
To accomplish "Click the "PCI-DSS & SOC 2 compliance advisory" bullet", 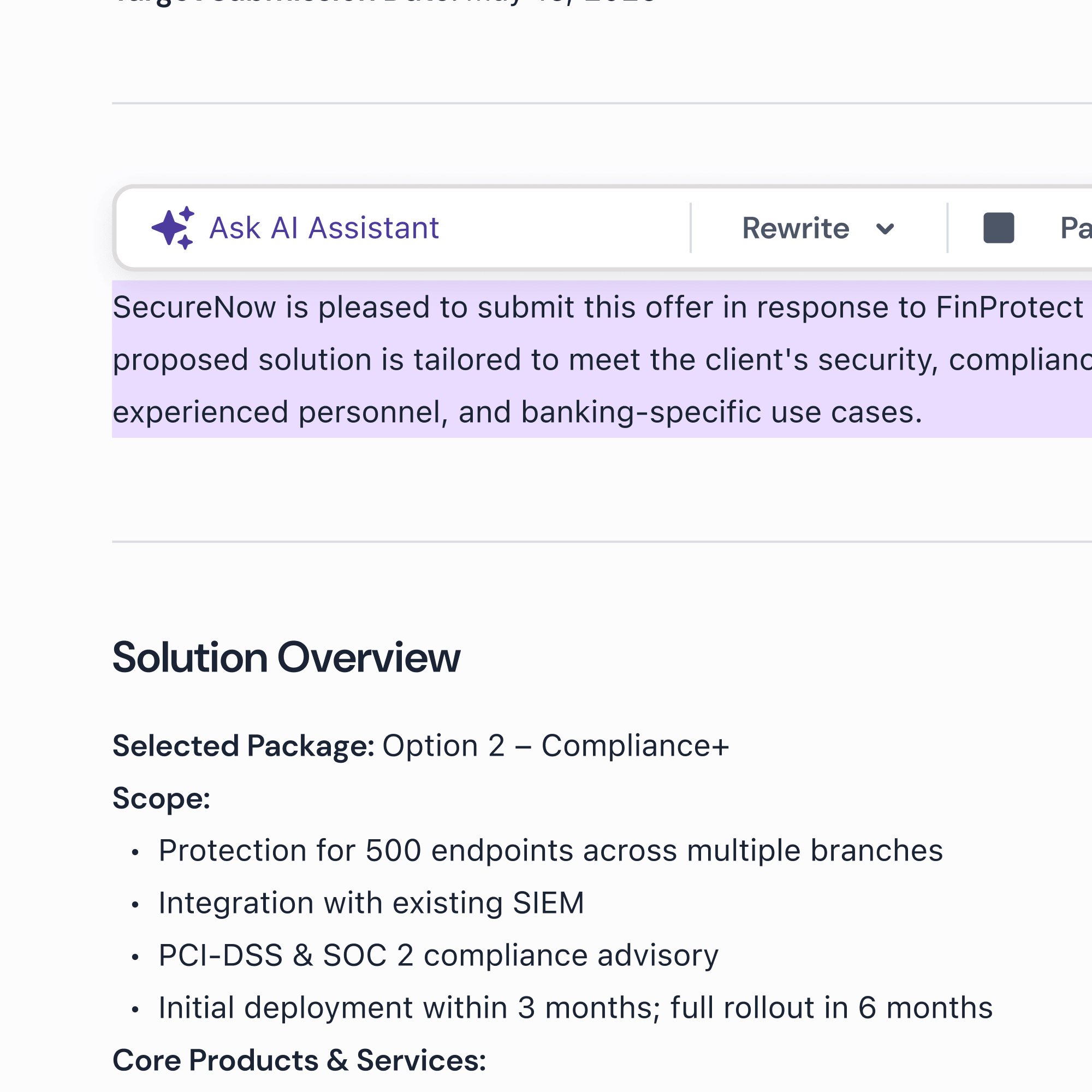I will click(438, 955).
